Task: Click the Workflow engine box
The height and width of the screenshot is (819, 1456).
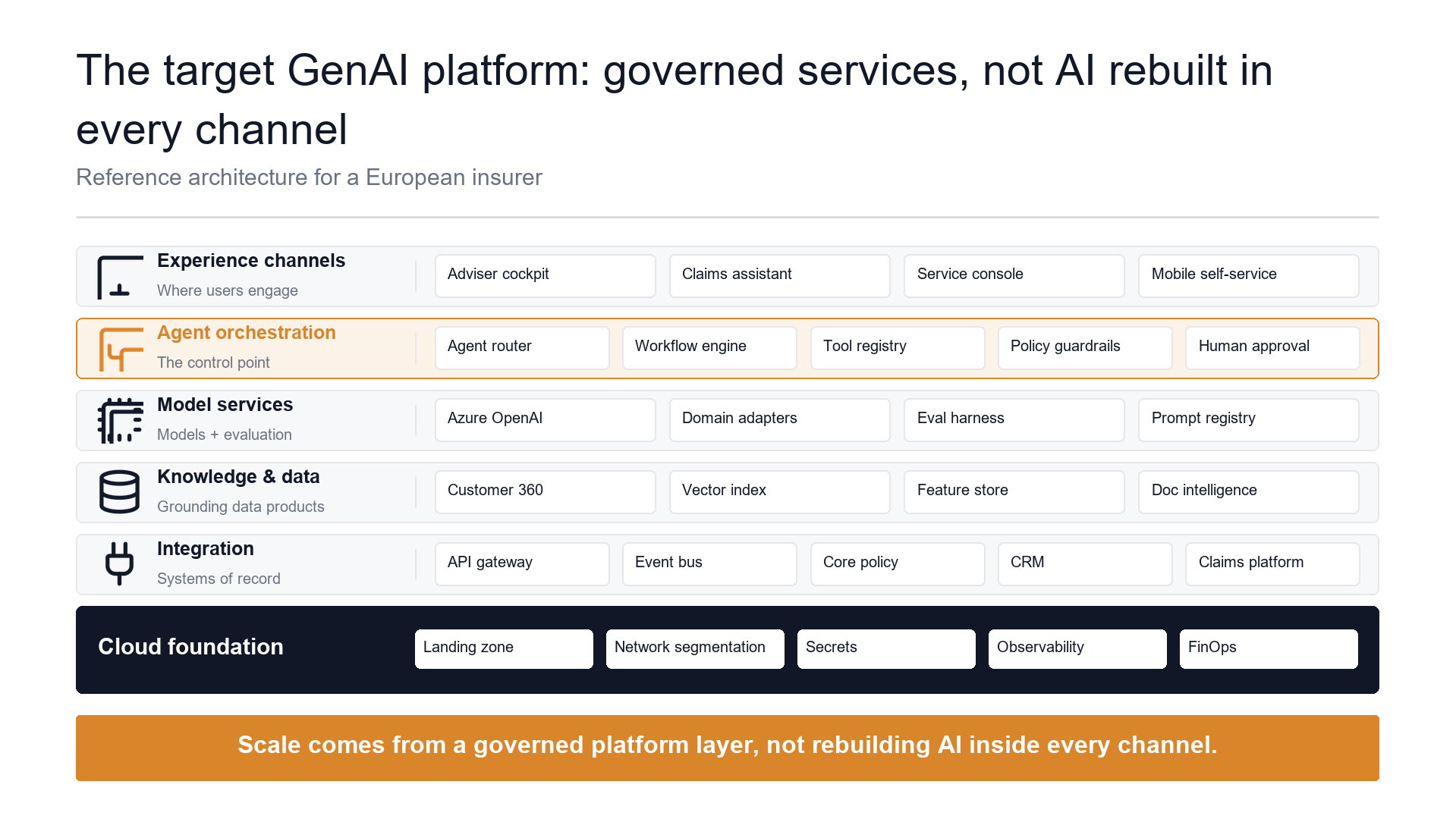Action: [x=709, y=348]
